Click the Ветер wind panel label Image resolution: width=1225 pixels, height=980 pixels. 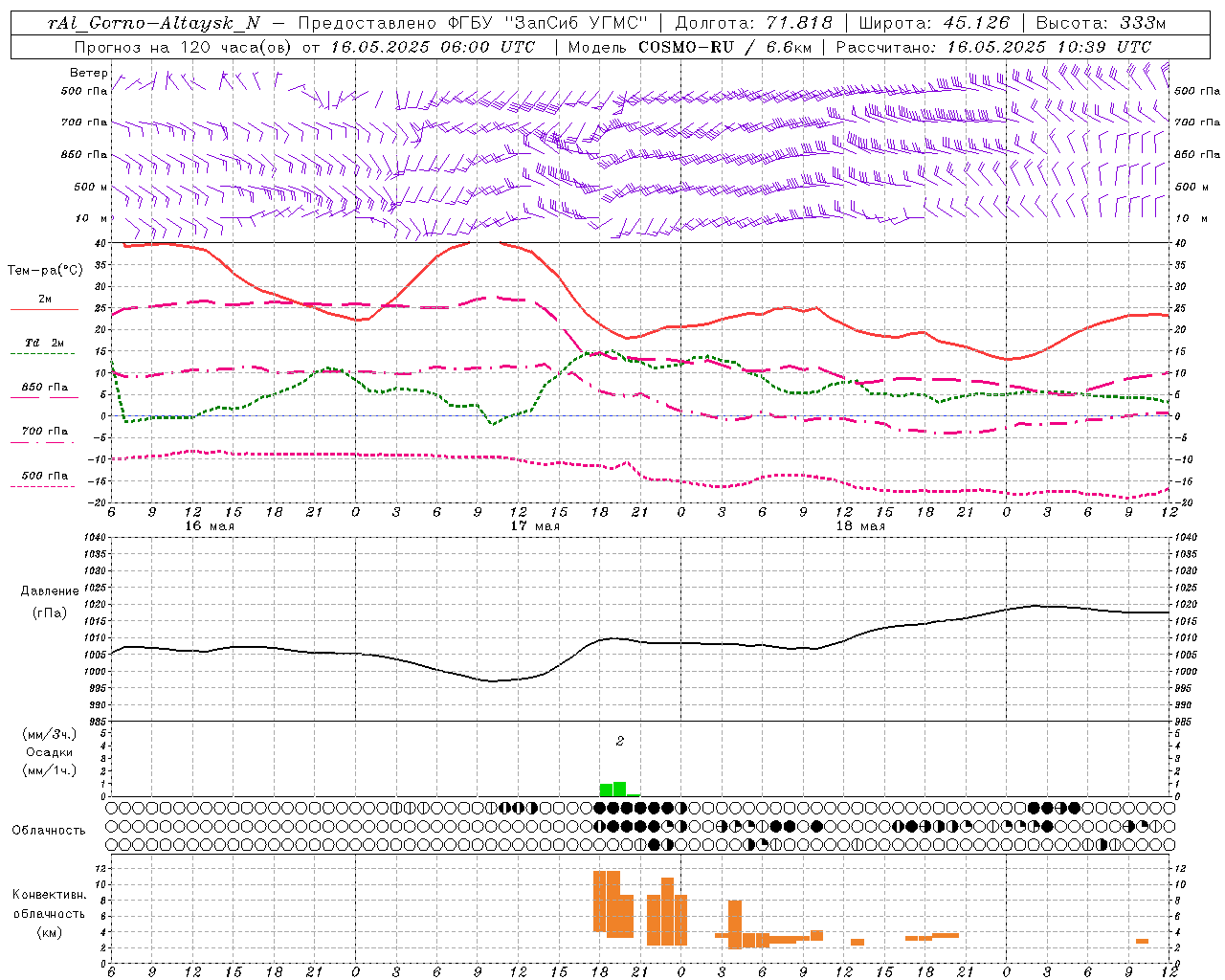[x=89, y=73]
